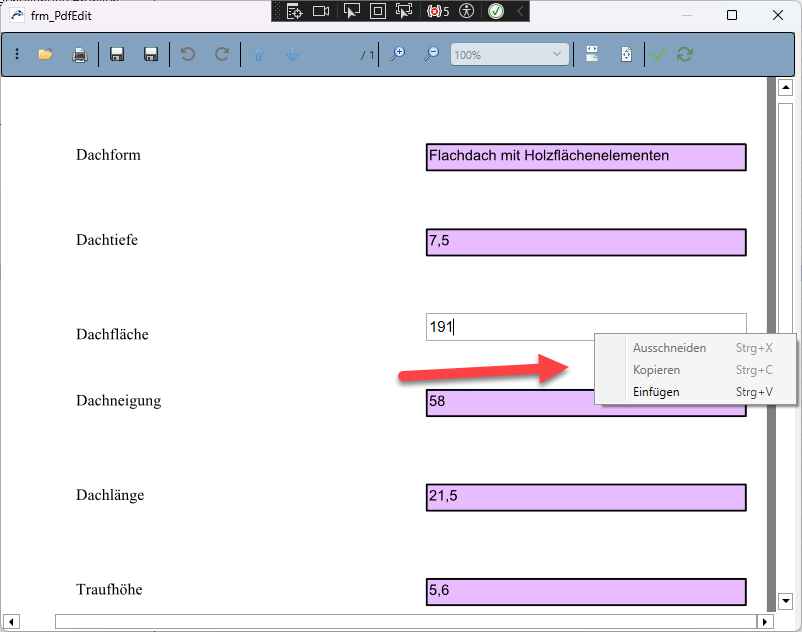
Task: Collapse the debug toolbar with chevron
Action: point(520,11)
